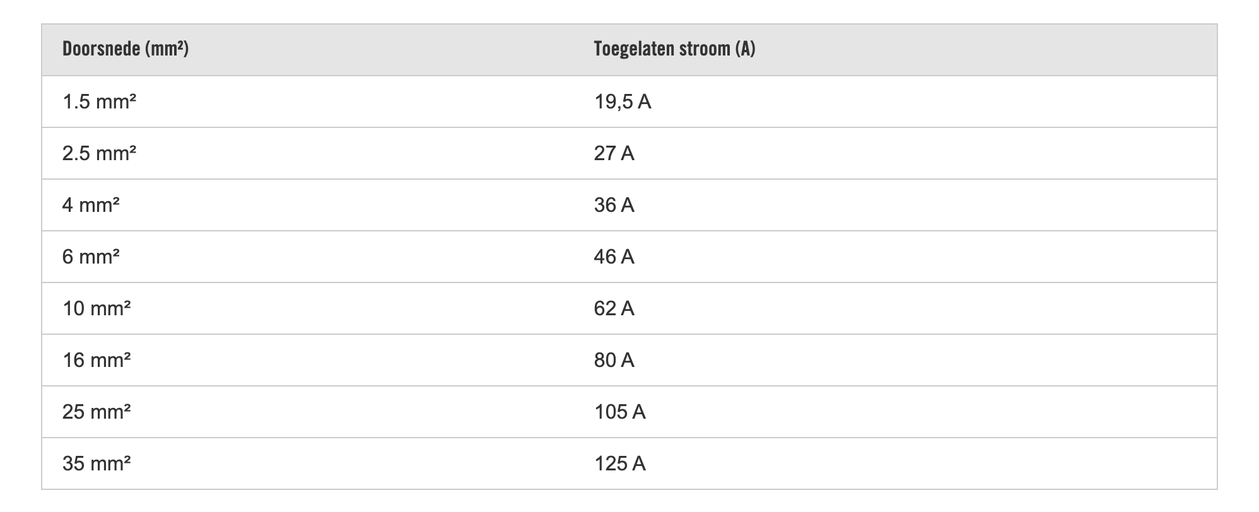Select the '6 mm²' cell
Screen dimensions: 1259x512
[91, 257]
